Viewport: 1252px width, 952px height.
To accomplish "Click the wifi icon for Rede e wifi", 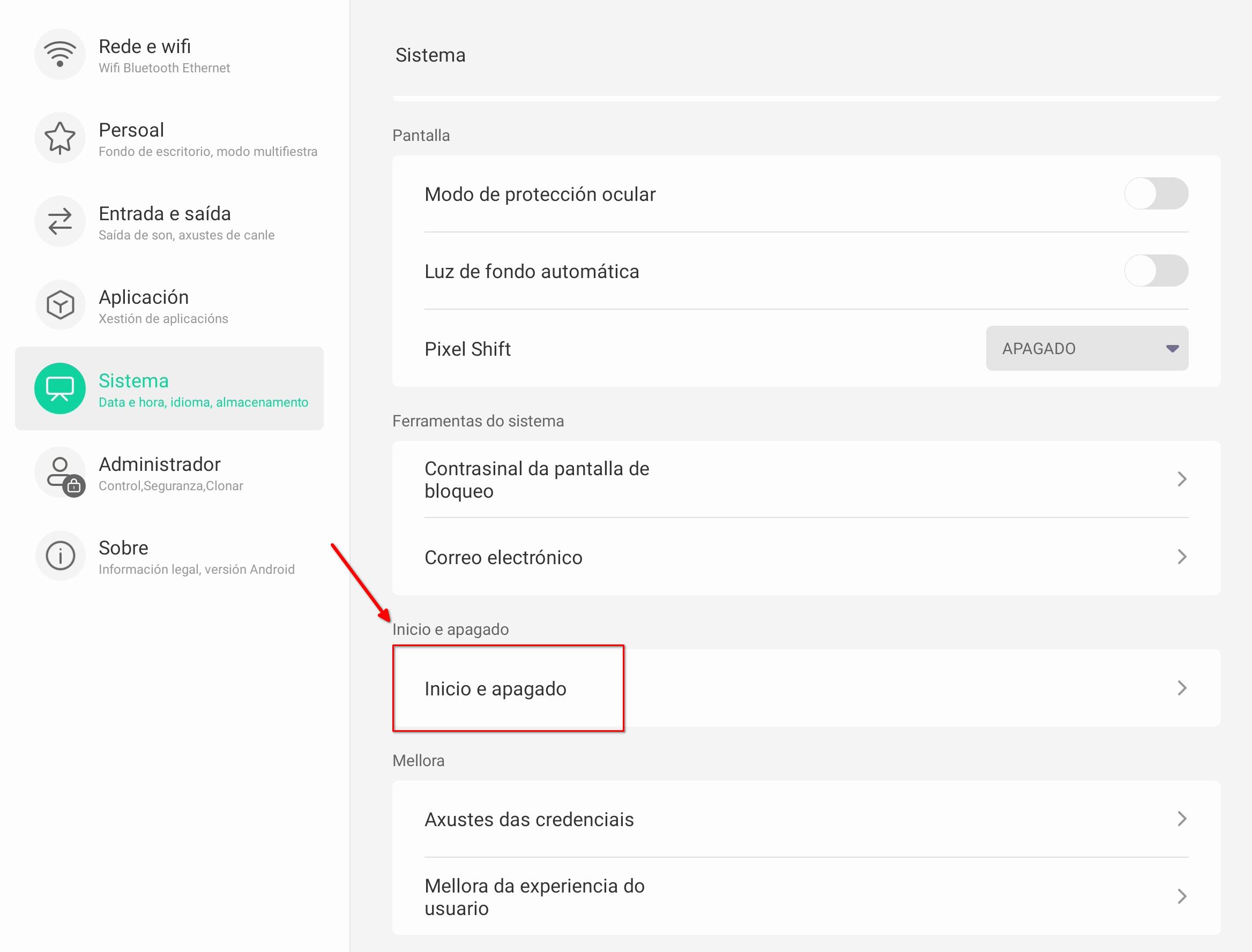I will [59, 55].
